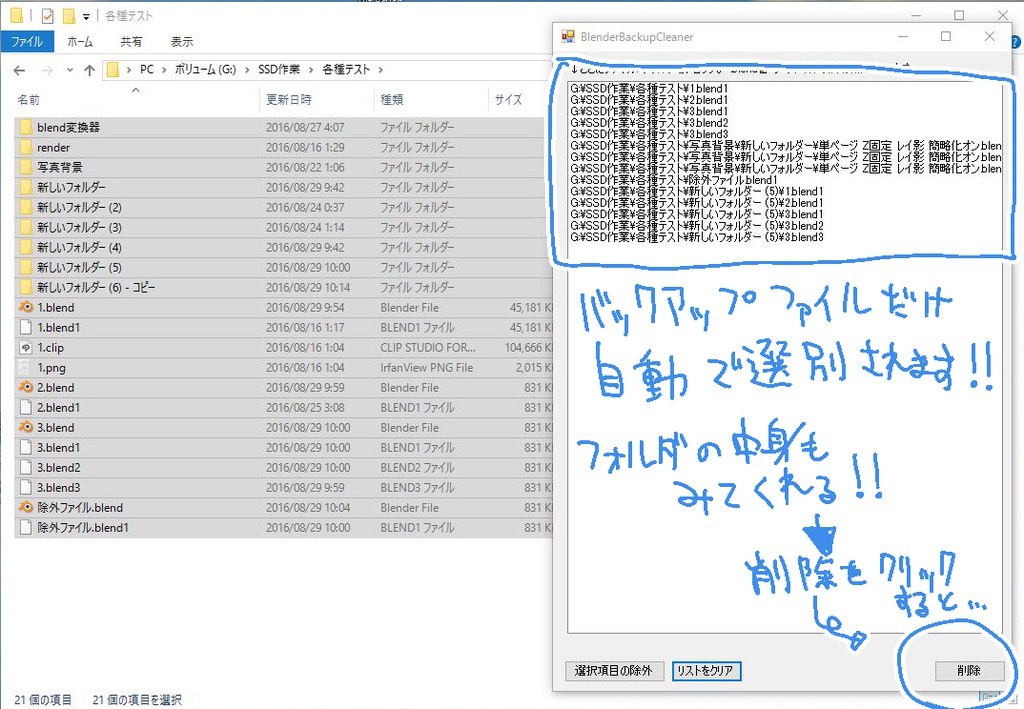Open the ホーム ribbon tab

point(80,42)
